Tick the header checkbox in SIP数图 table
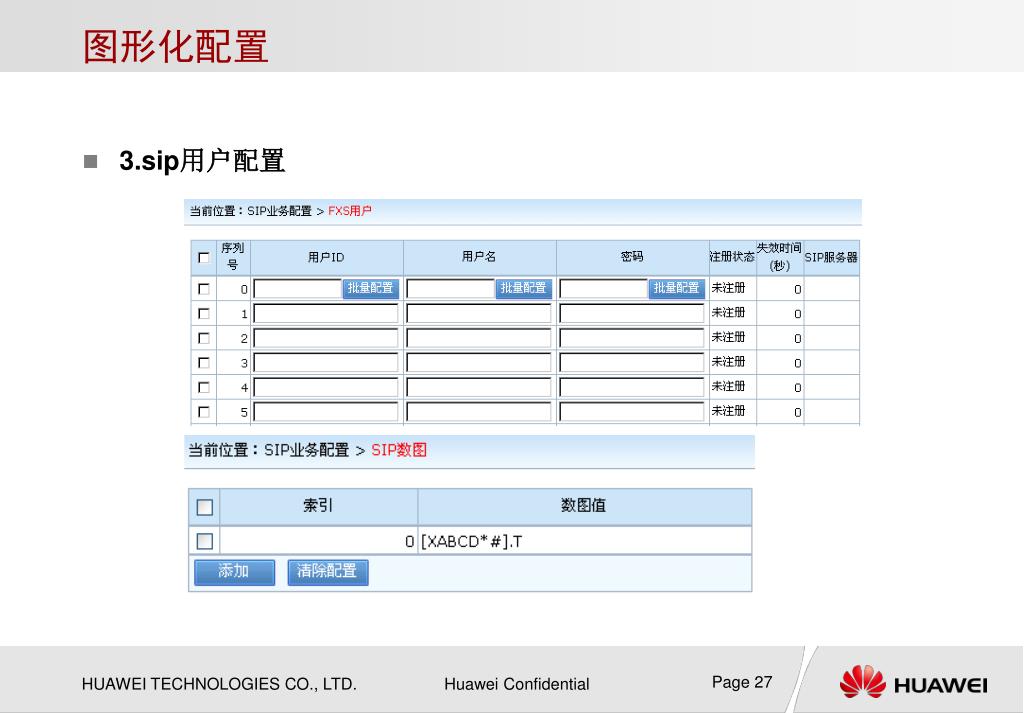The image size is (1024, 713). click(204, 507)
